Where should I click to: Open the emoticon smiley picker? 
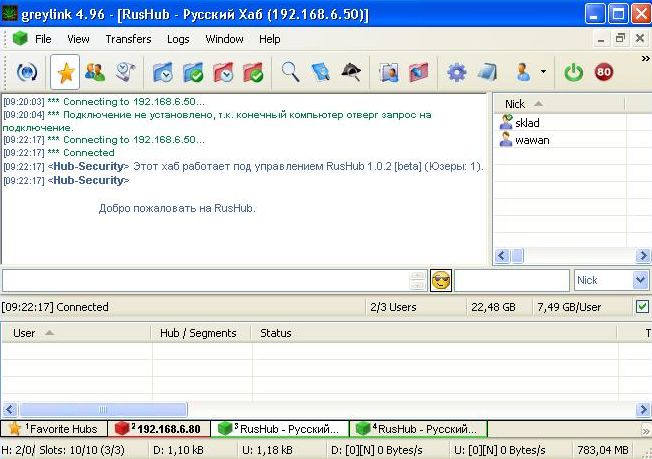(x=441, y=281)
